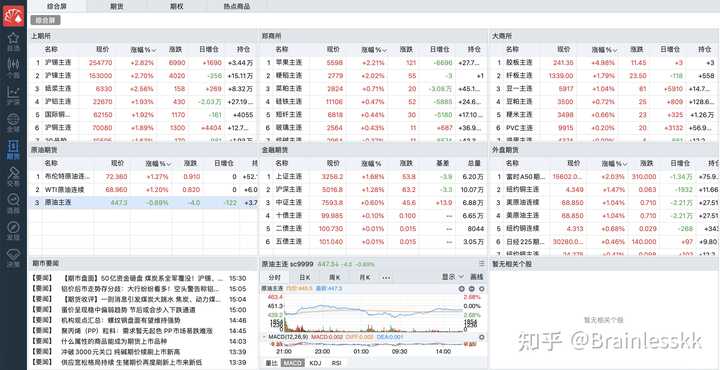Switch indicator to KDJ

click(315, 363)
